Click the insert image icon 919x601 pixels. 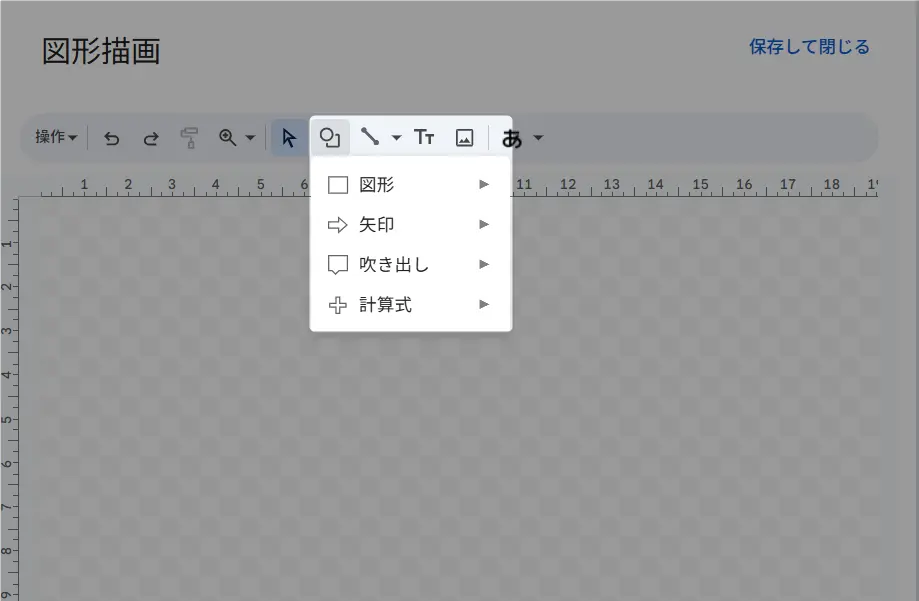[464, 138]
